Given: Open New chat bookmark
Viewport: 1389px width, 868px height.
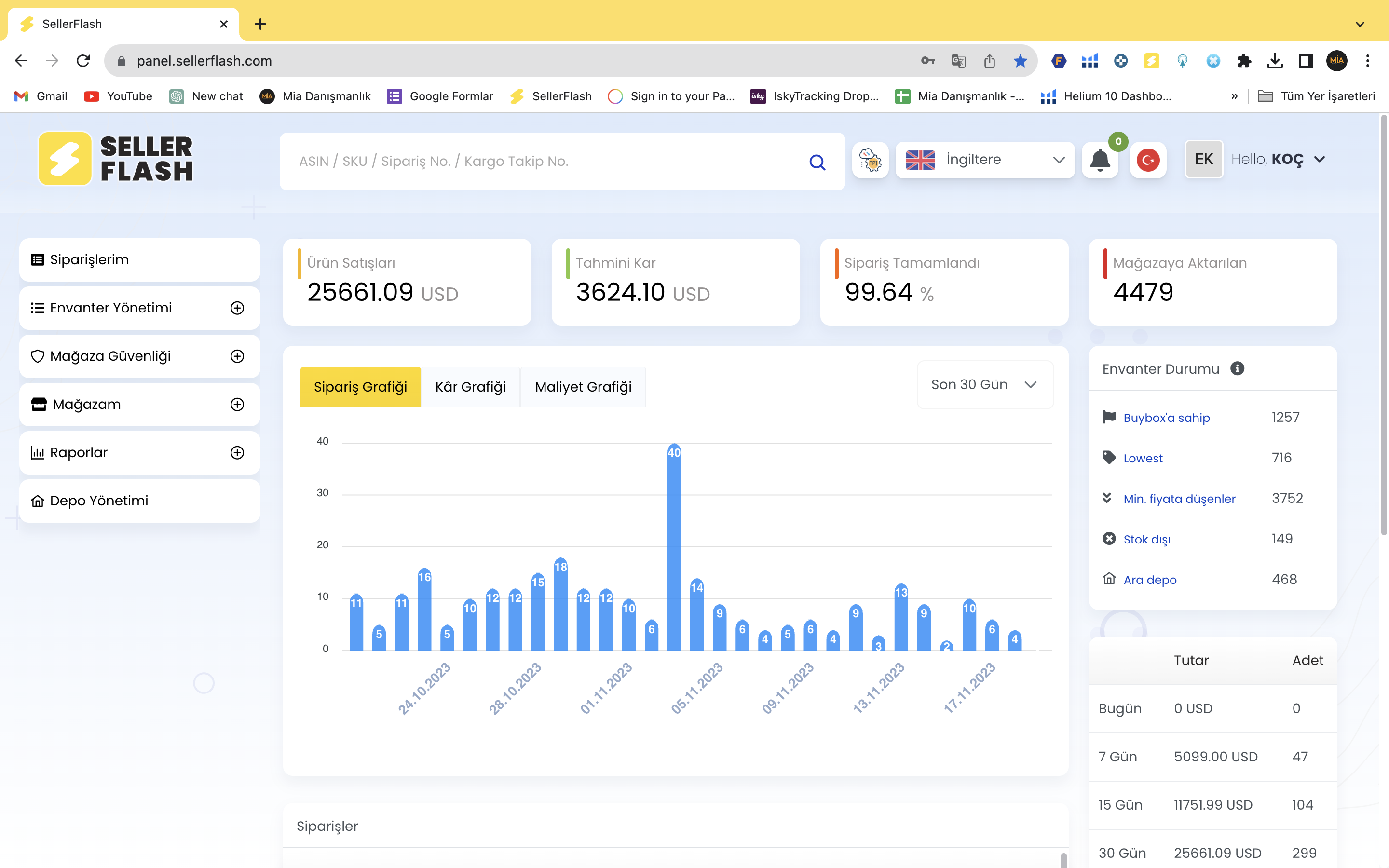Looking at the screenshot, I should 206,96.
